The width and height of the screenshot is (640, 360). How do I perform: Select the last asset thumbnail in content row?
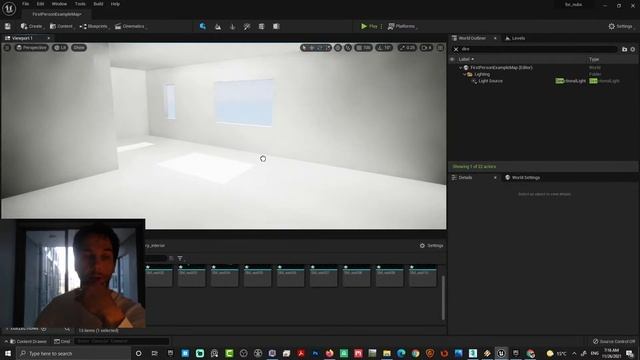(422, 276)
